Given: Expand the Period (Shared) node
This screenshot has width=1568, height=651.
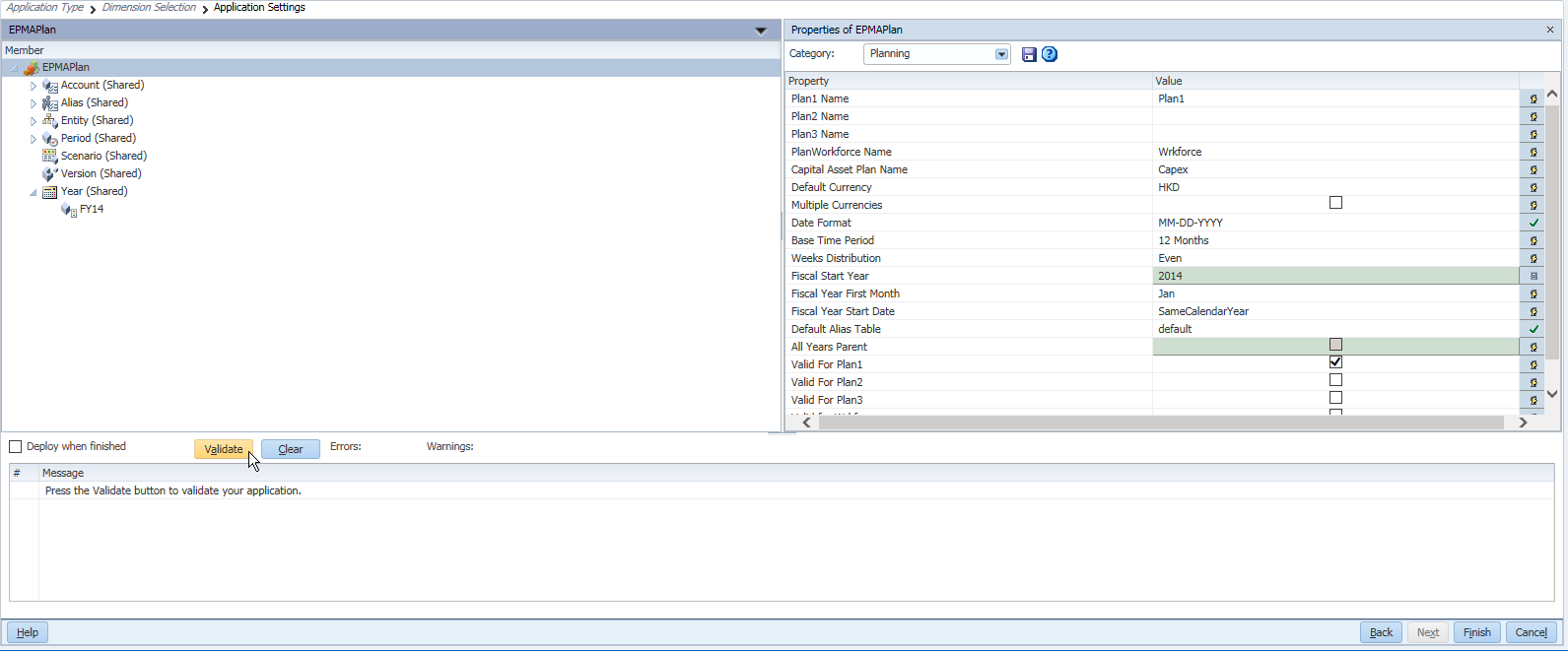Looking at the screenshot, I should click(x=34, y=139).
